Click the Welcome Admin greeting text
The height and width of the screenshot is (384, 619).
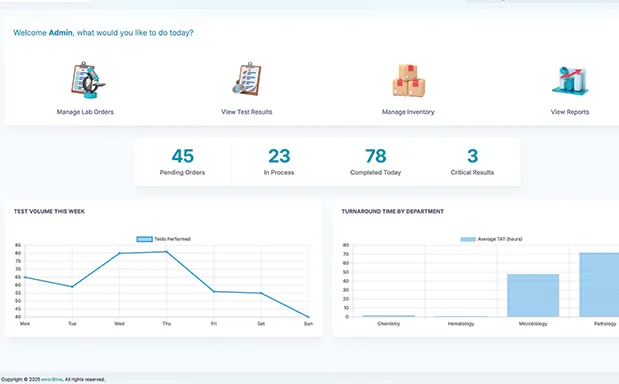[x=103, y=33]
